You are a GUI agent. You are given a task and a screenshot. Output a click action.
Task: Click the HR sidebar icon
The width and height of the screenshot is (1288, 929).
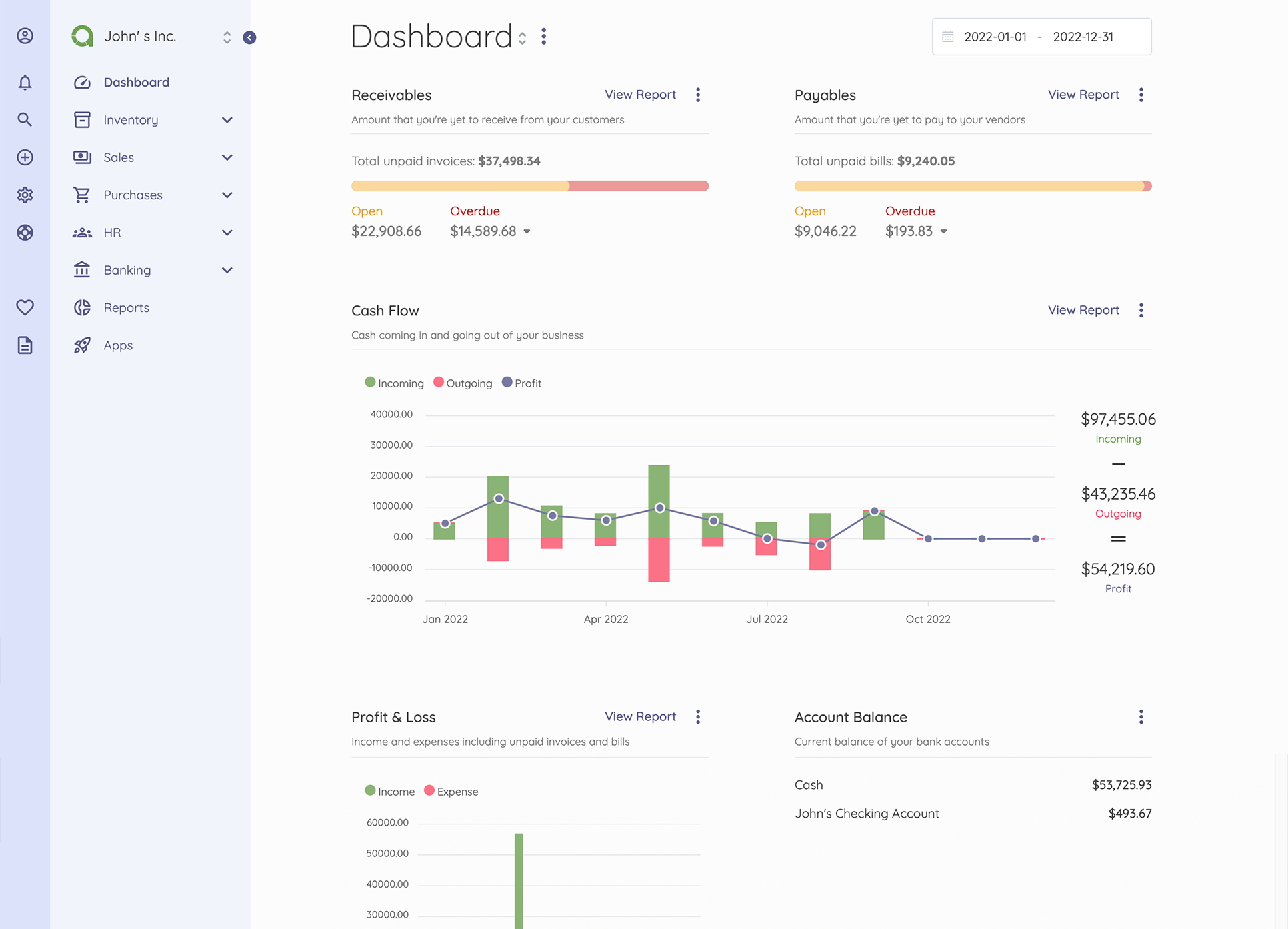click(82, 232)
